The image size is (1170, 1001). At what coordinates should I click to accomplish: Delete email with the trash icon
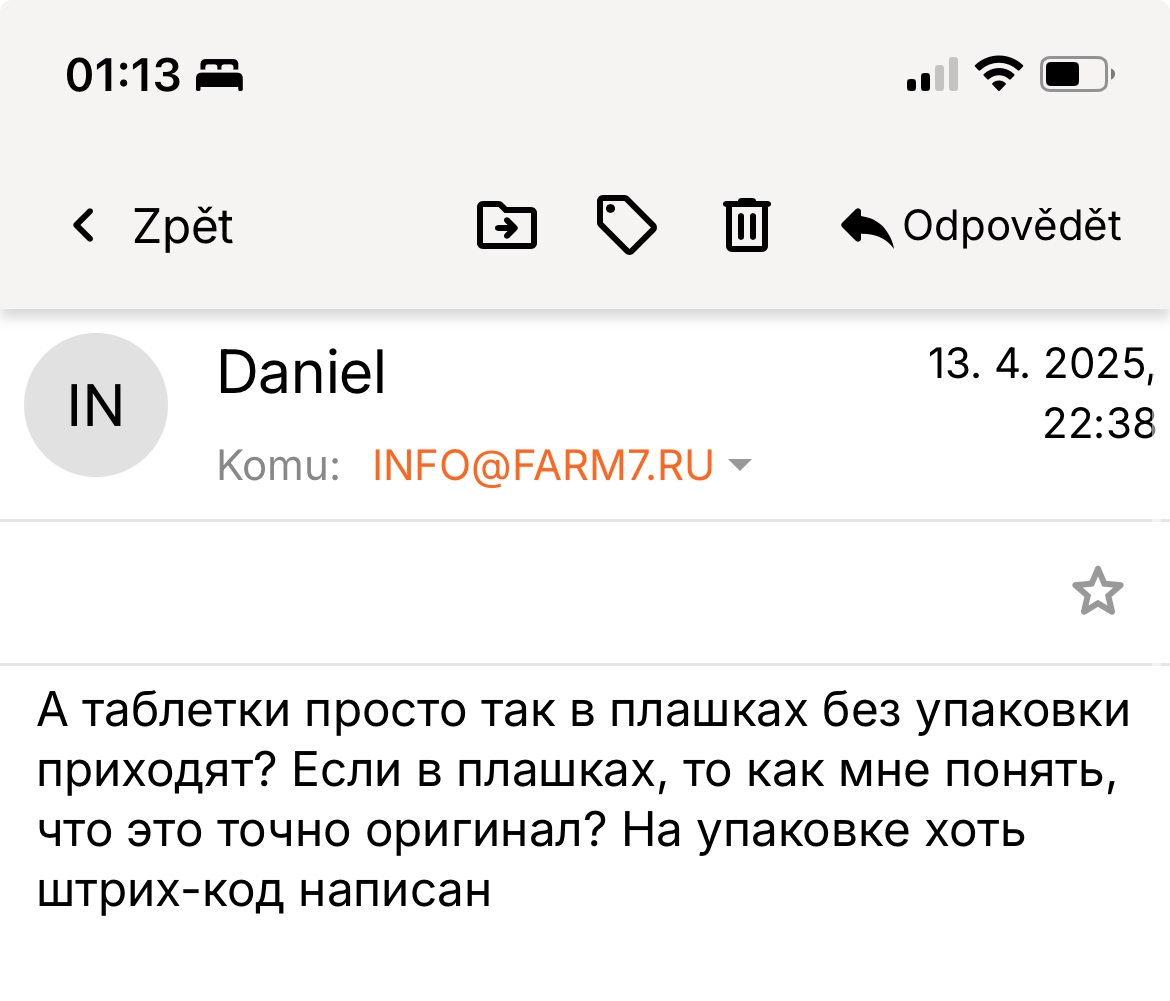point(746,225)
